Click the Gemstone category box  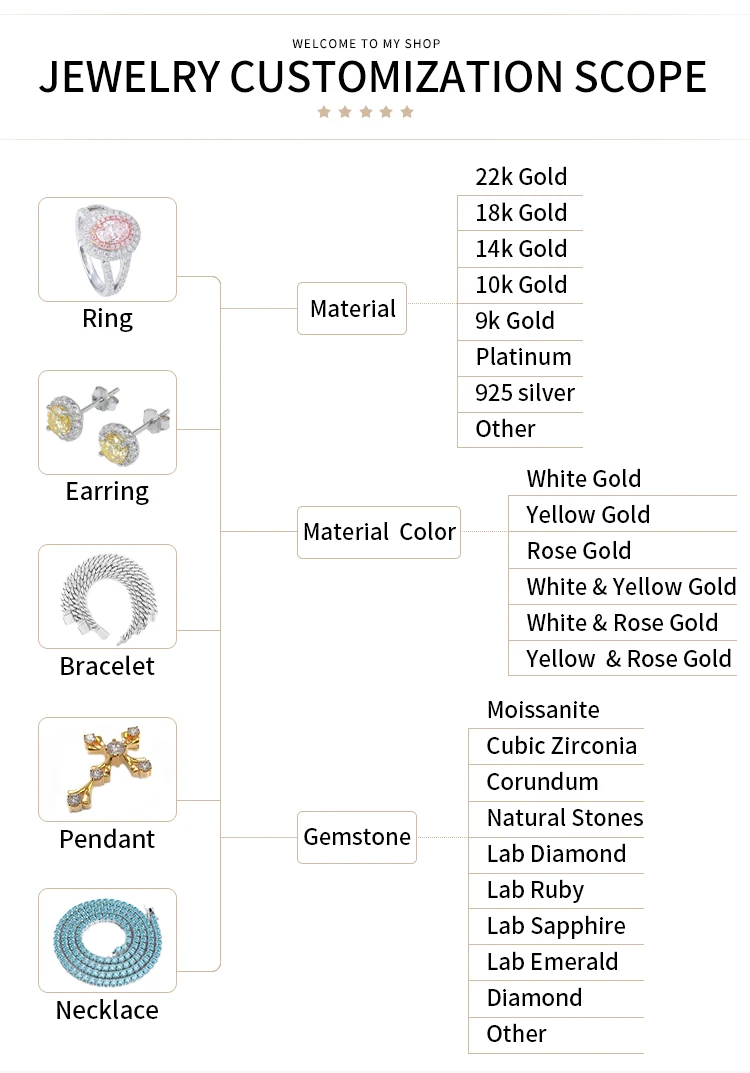357,837
